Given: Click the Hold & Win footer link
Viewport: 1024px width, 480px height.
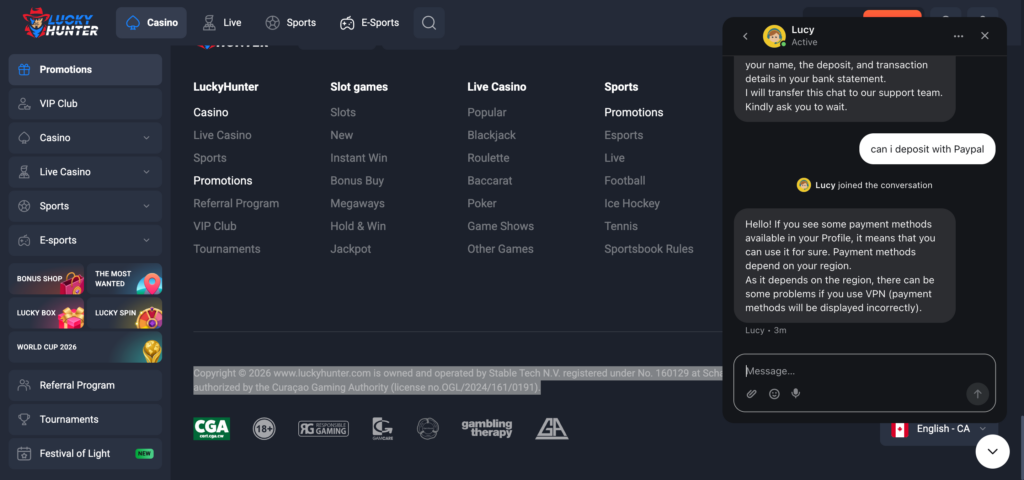Looking at the screenshot, I should (358, 226).
